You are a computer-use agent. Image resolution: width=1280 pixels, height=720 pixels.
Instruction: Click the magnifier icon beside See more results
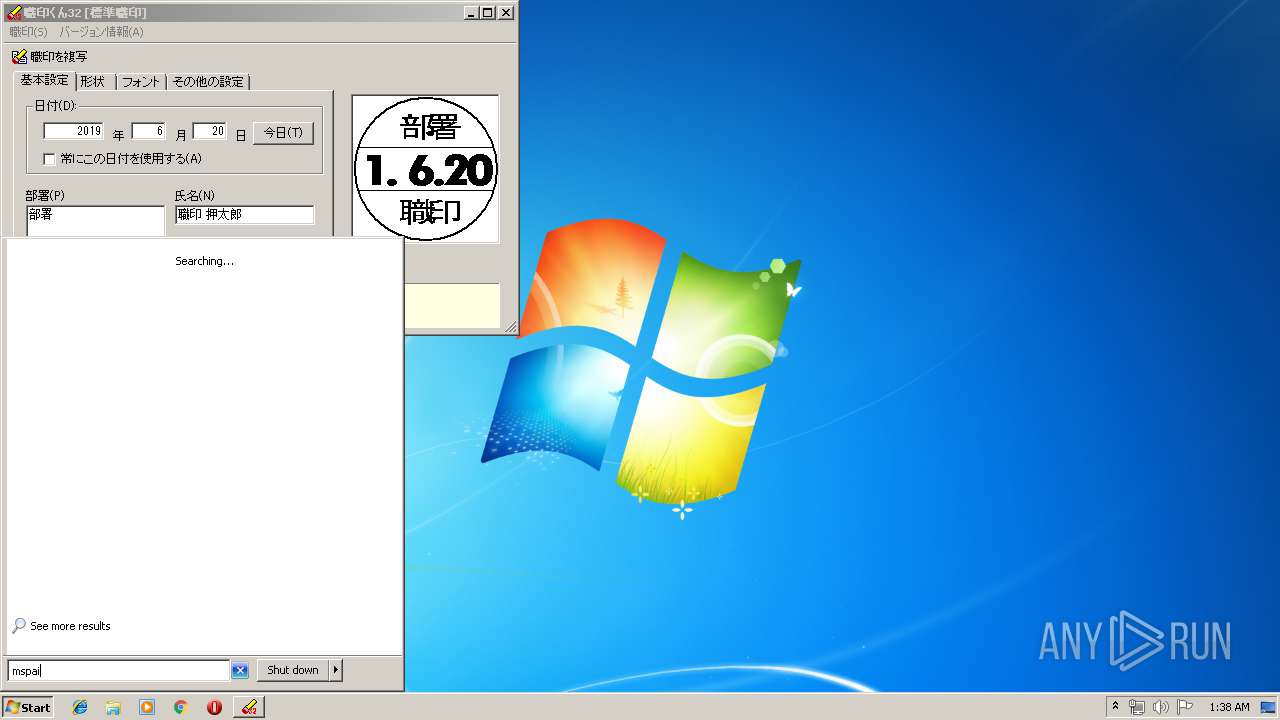coord(19,626)
